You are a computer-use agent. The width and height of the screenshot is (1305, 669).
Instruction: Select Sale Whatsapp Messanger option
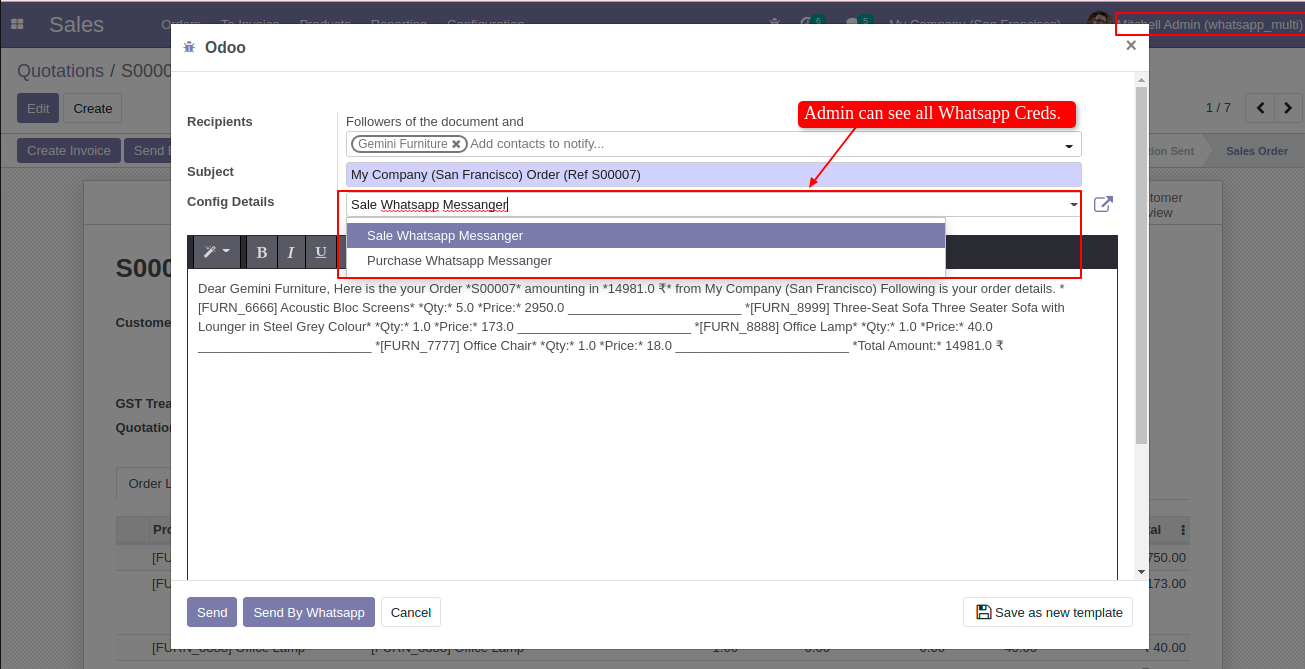(x=646, y=236)
